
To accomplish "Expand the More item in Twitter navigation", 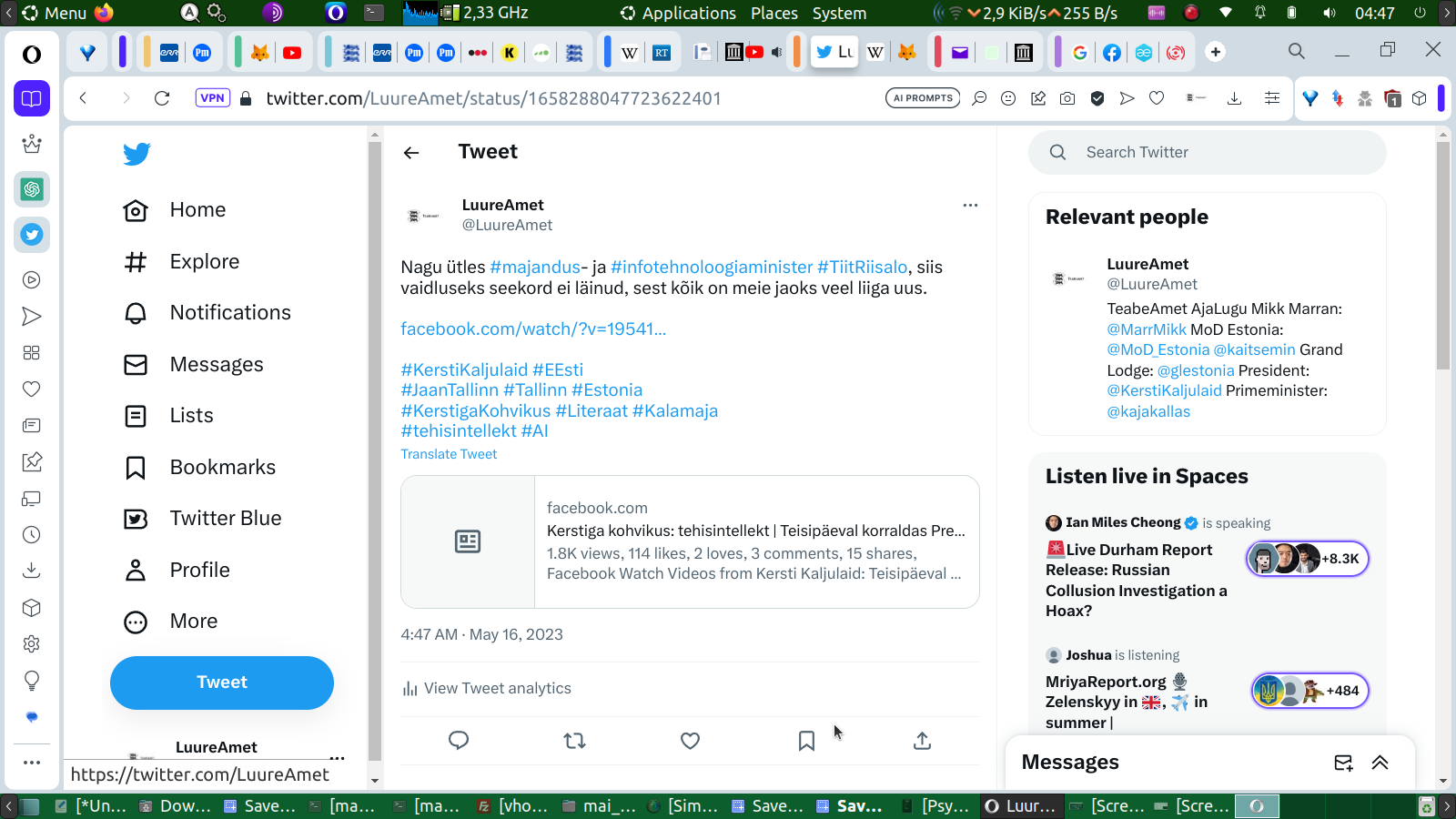I will pos(171,622).
